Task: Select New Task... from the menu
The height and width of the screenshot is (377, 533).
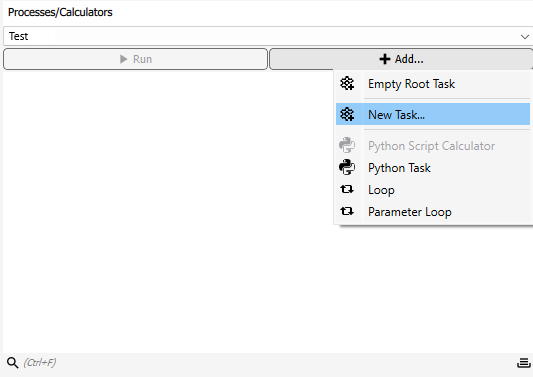Action: [x=433, y=114]
